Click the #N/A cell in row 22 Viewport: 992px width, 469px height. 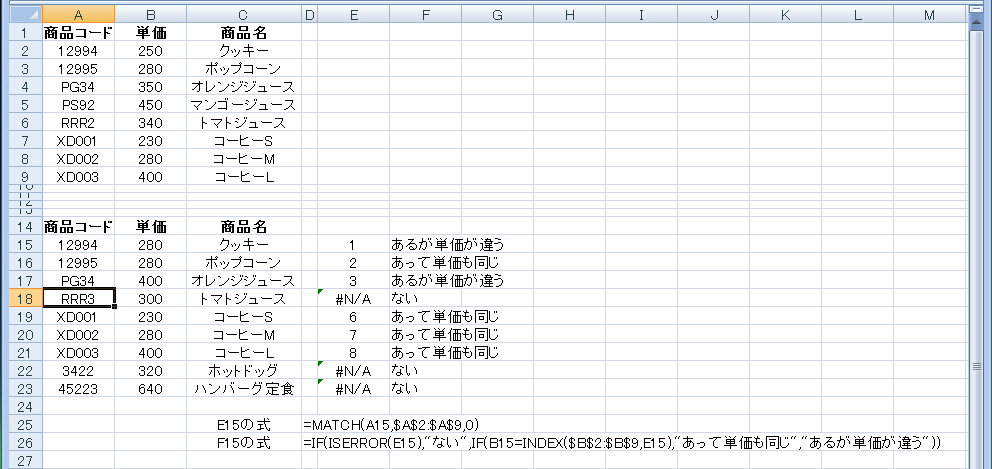point(352,370)
